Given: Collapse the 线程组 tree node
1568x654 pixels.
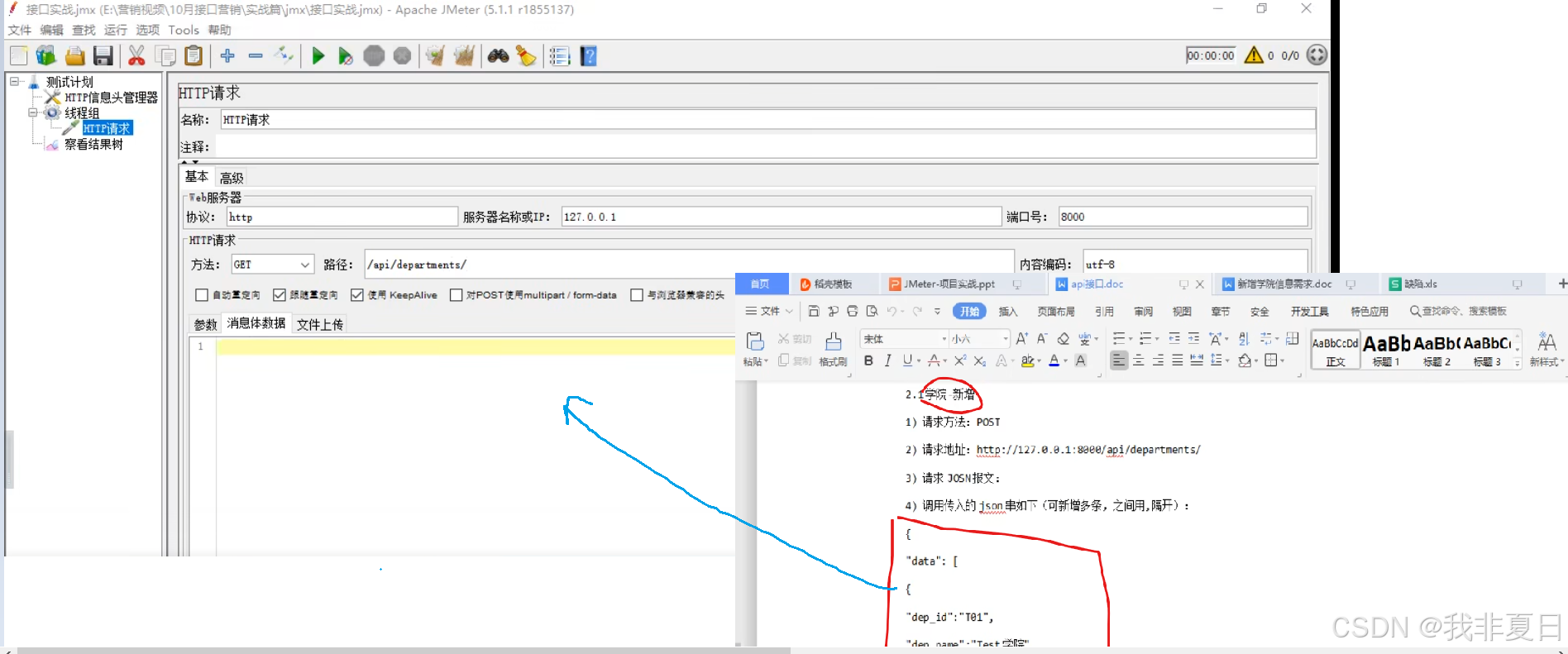Looking at the screenshot, I should point(33,112).
